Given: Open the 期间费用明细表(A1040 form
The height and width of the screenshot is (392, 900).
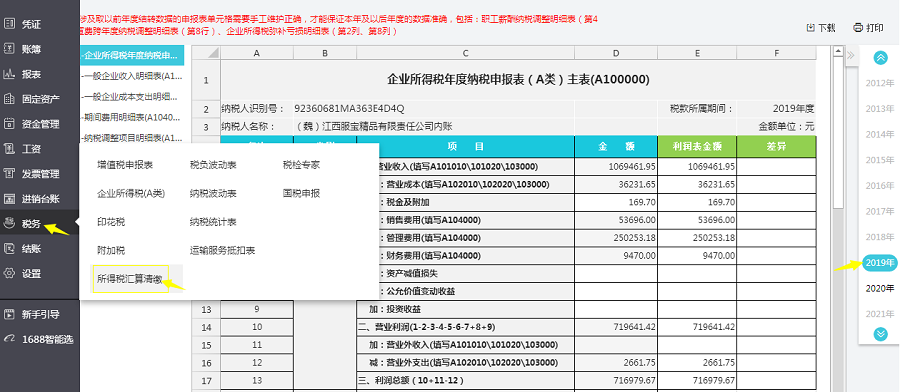Looking at the screenshot, I should [132, 117].
